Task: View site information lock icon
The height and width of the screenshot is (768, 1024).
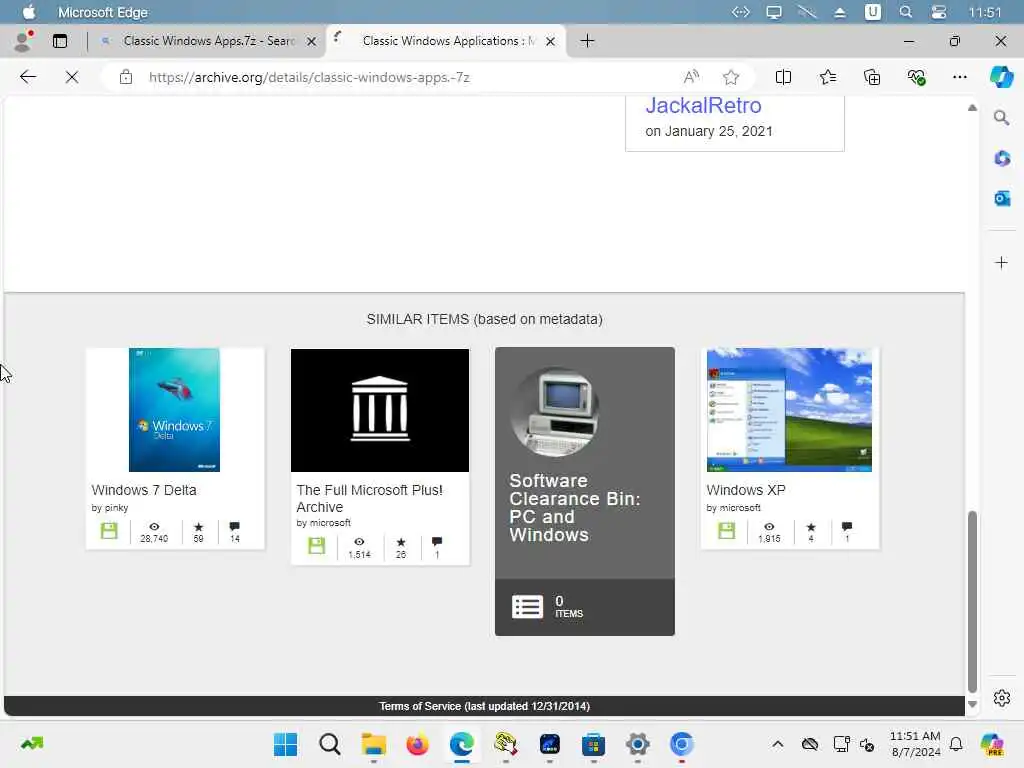Action: (126, 77)
